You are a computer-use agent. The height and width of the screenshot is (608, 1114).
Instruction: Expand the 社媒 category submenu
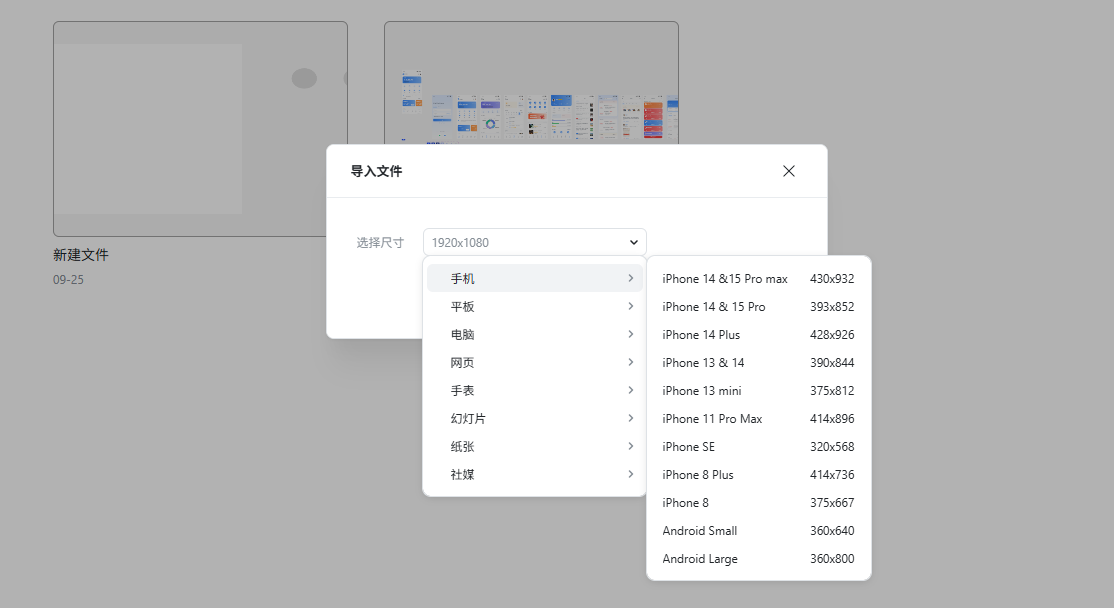[534, 474]
